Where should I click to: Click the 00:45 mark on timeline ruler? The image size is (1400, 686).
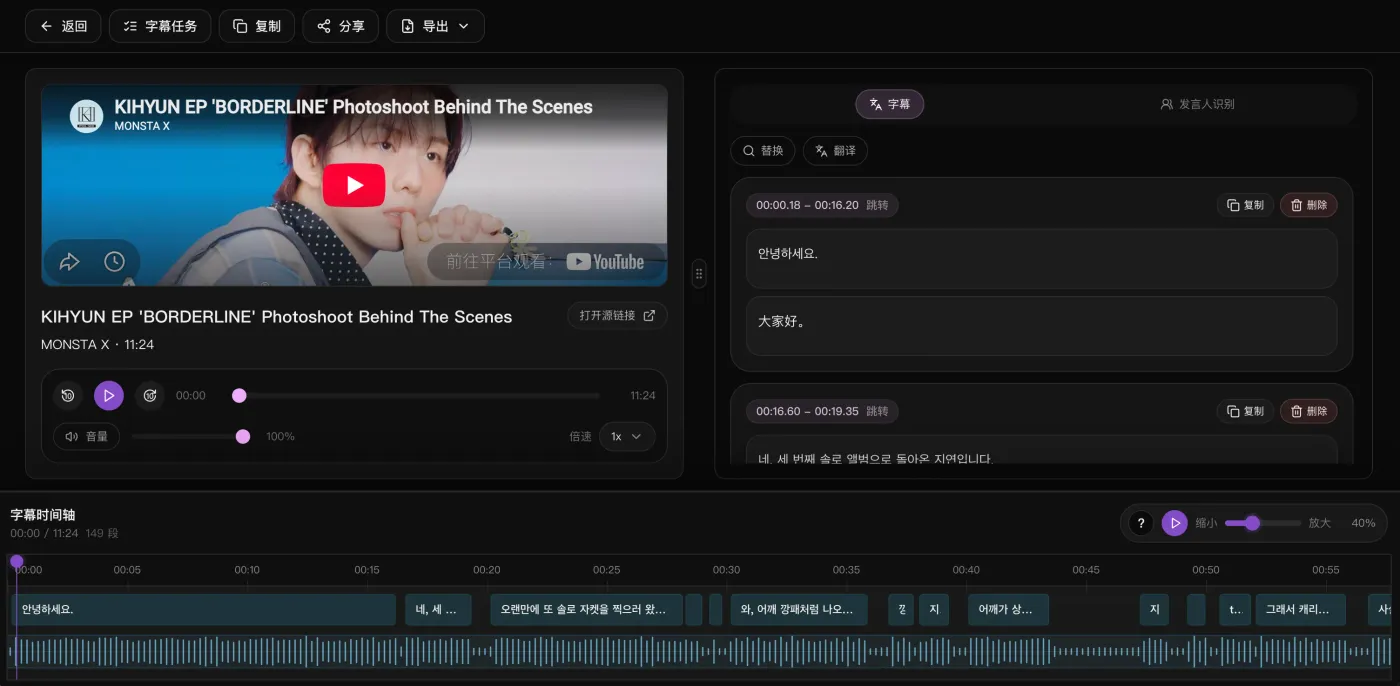tap(1086, 570)
